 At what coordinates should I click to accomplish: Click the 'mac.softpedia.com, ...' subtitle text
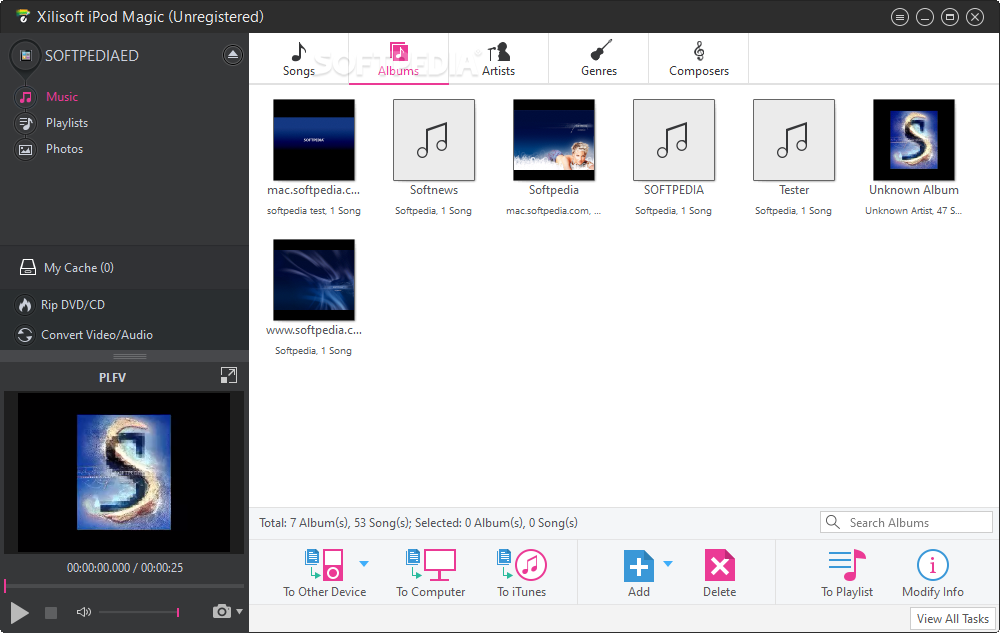554,210
